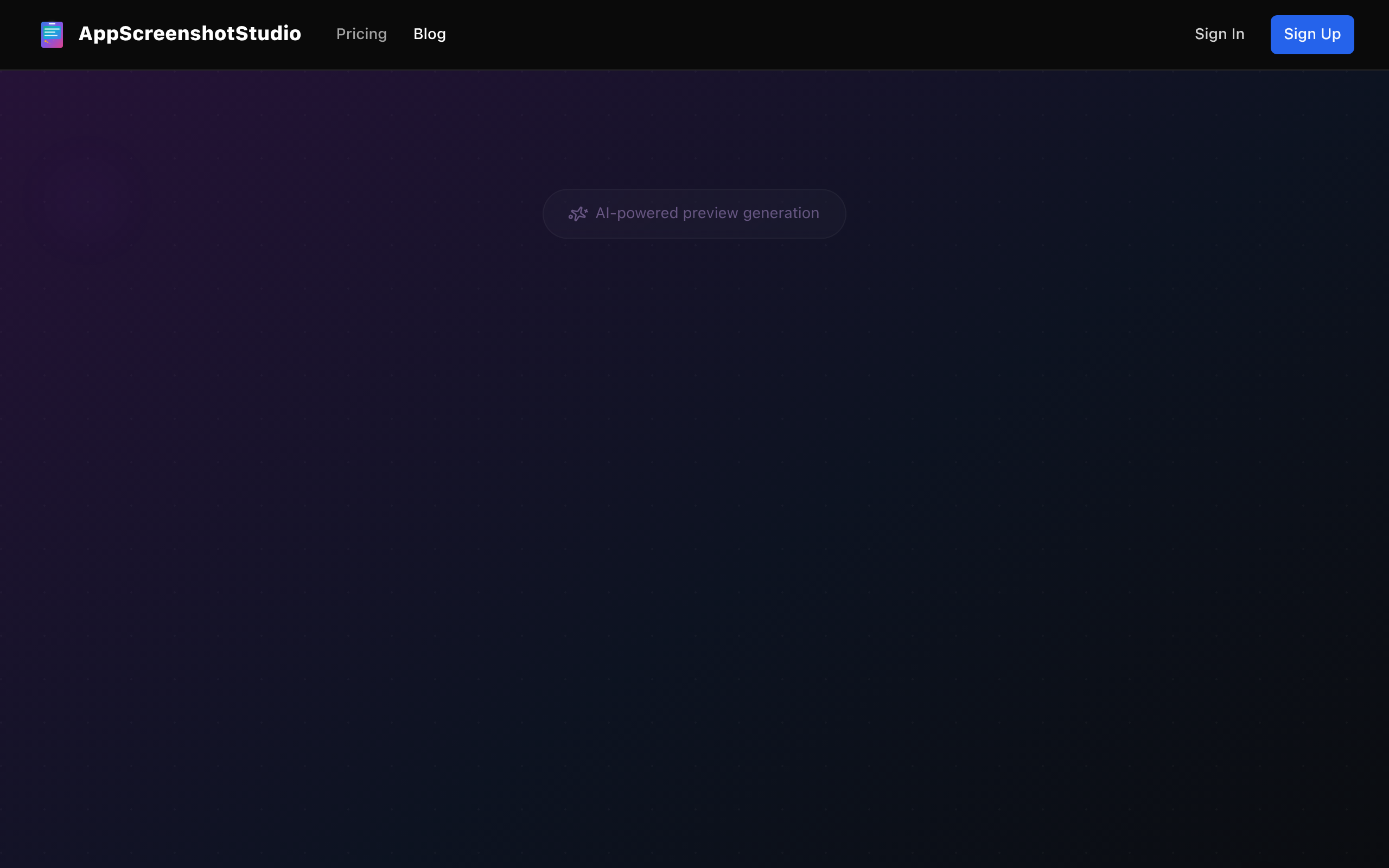Click the AppScreenshotStudio wordmark
The height and width of the screenshot is (868, 1389).
click(189, 34)
